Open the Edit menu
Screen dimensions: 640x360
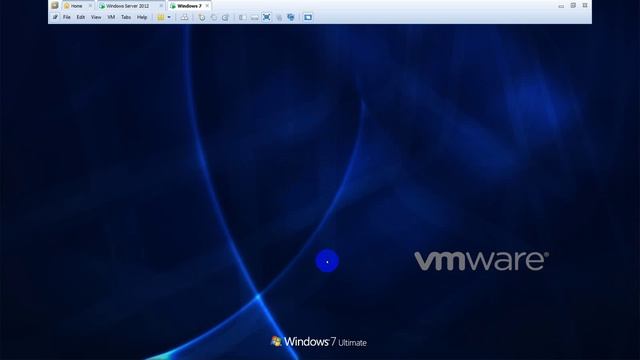[81, 17]
